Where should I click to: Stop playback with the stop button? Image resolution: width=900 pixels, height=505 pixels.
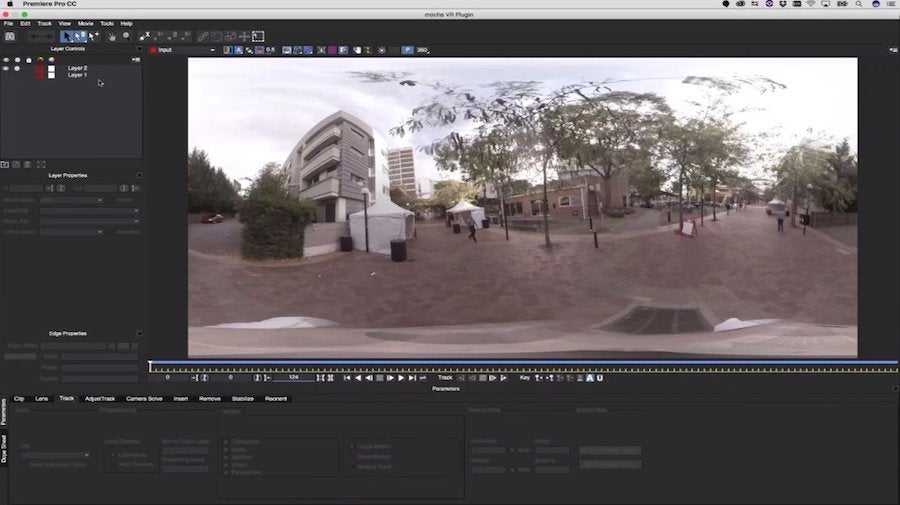pyautogui.click(x=379, y=378)
